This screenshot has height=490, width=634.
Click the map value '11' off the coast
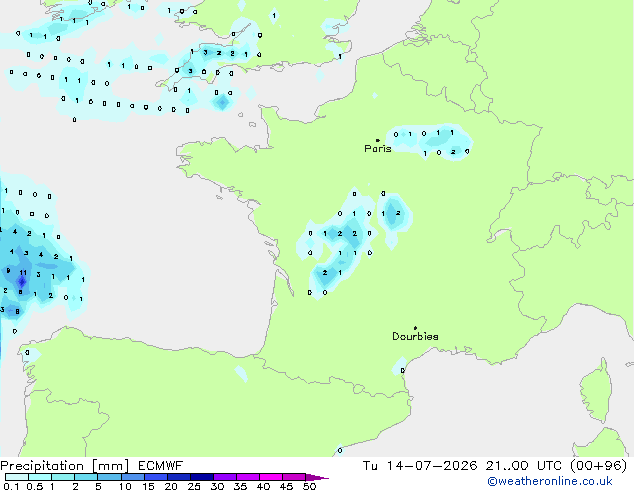coord(23,272)
